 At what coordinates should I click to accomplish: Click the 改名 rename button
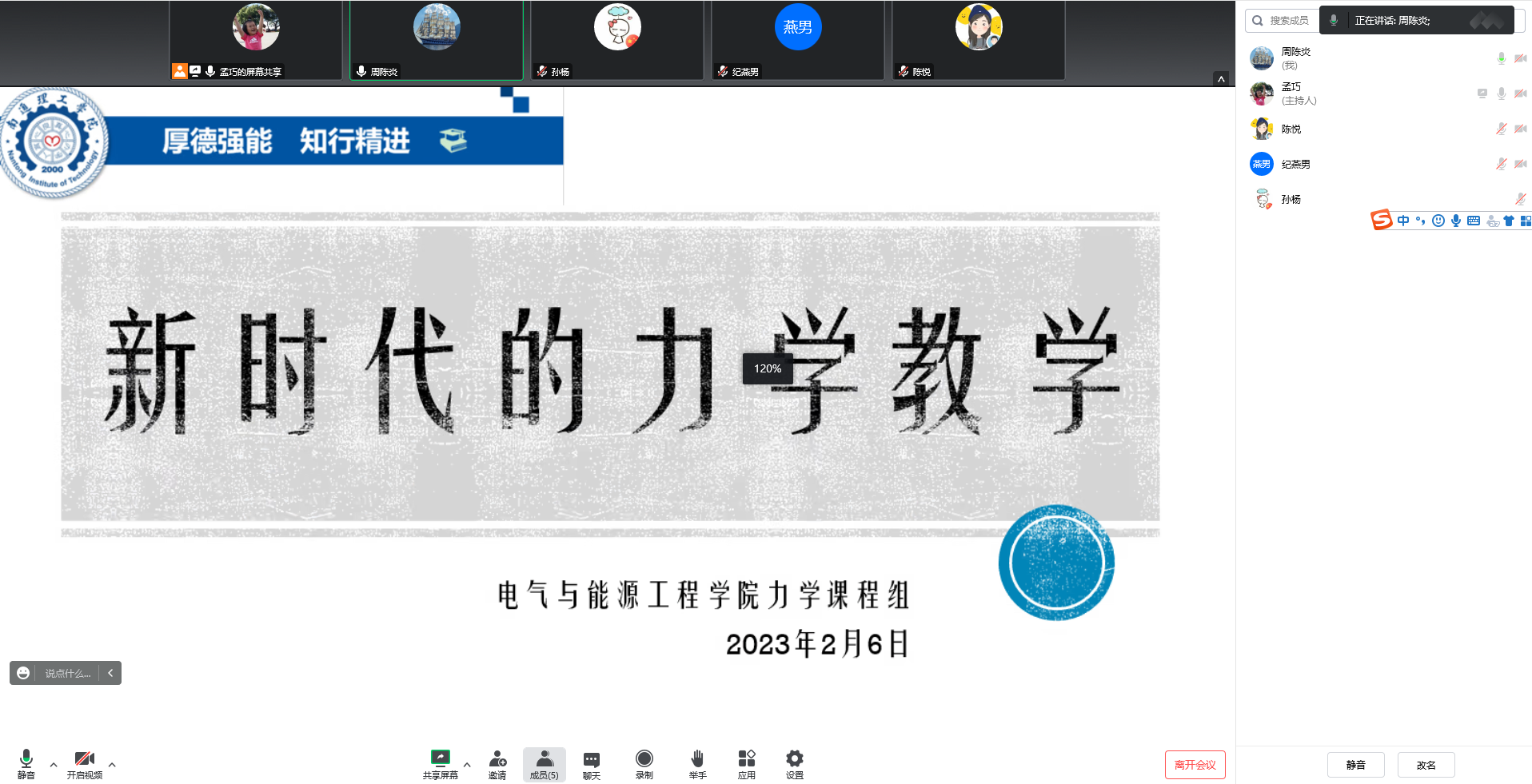pyautogui.click(x=1426, y=765)
